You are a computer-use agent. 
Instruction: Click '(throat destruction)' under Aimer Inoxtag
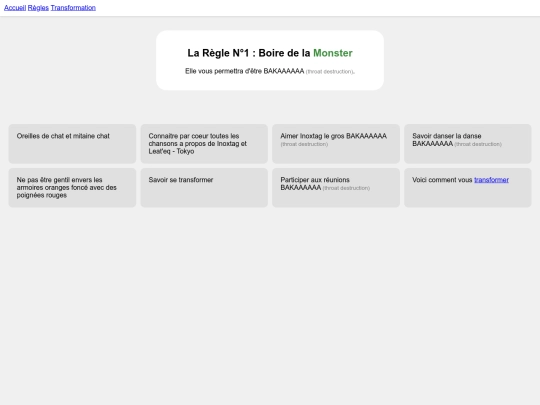pyautogui.click(x=304, y=144)
